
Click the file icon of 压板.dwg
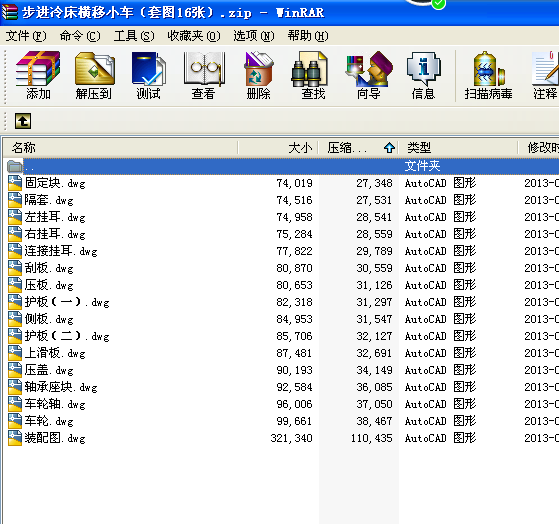[x=15, y=285]
